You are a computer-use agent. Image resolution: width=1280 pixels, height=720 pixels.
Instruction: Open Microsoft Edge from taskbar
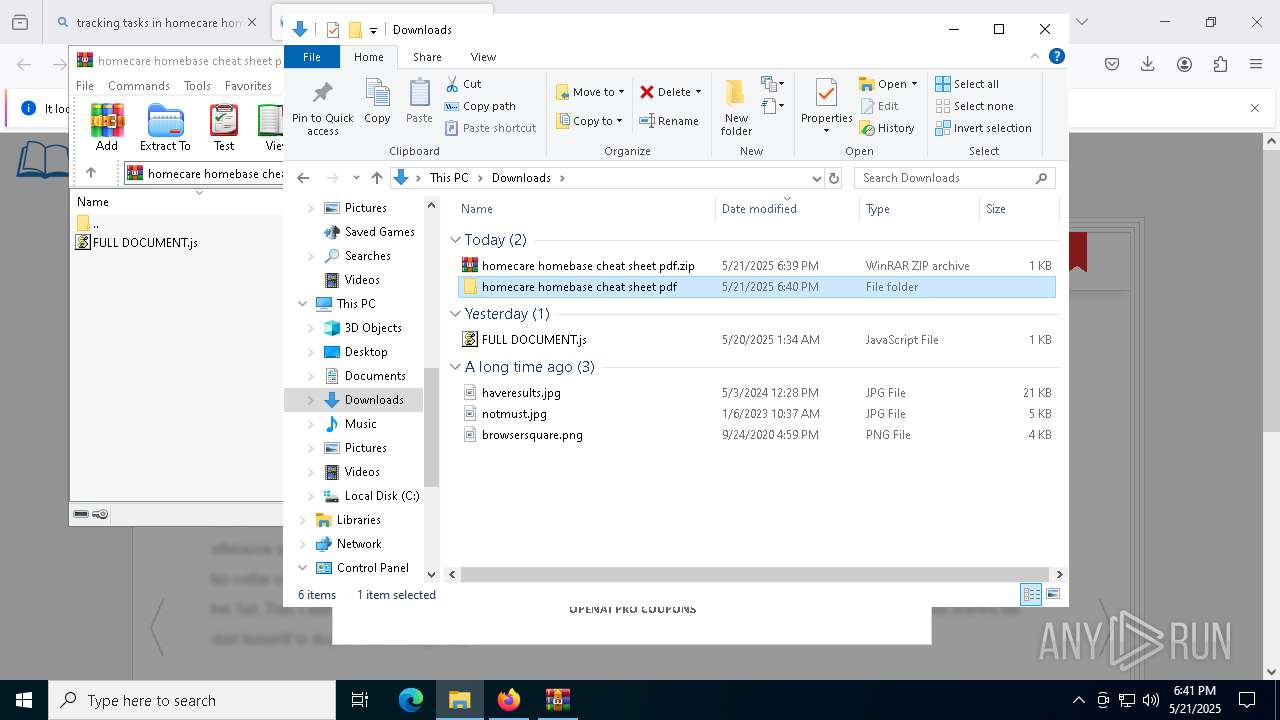pos(411,700)
